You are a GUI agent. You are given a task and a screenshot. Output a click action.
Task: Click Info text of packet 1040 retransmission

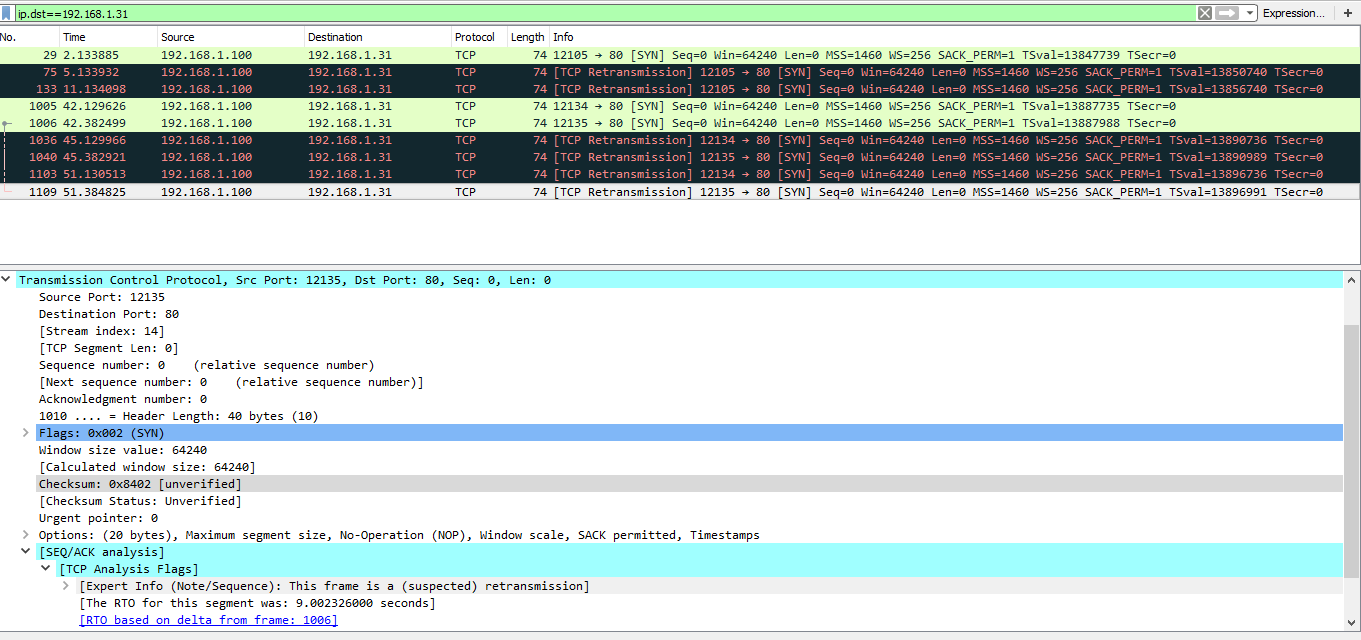click(x=938, y=157)
